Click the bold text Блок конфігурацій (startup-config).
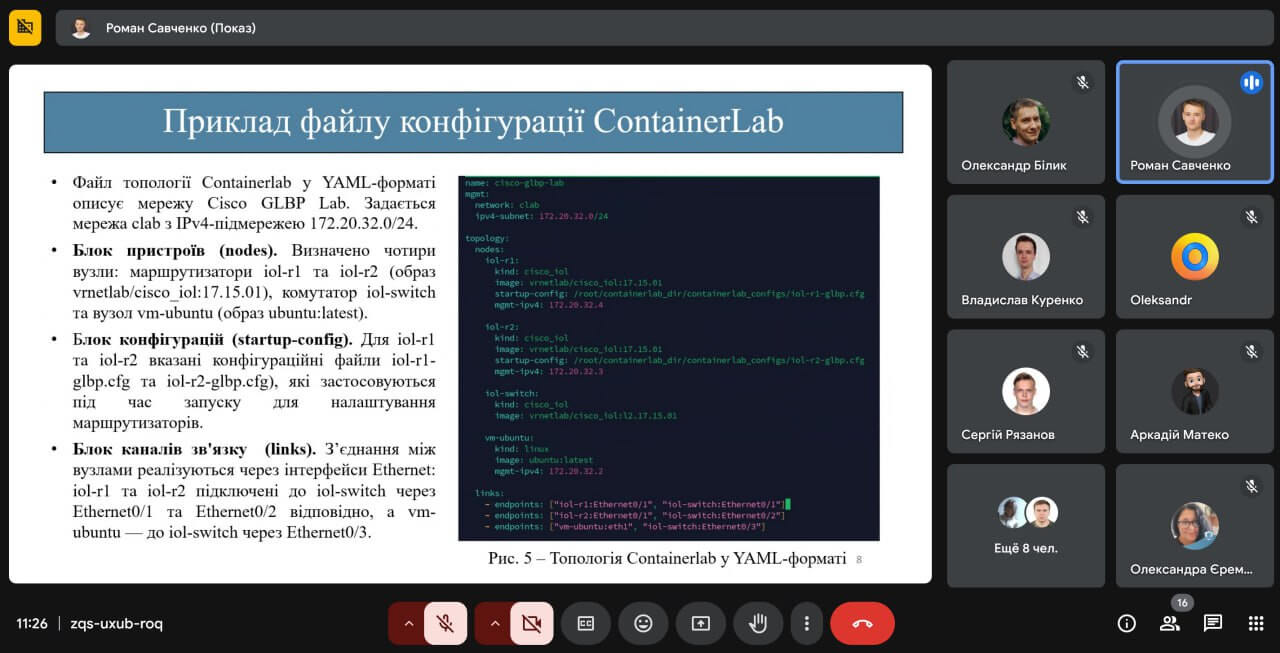The width and height of the screenshot is (1280, 653). tap(213, 339)
